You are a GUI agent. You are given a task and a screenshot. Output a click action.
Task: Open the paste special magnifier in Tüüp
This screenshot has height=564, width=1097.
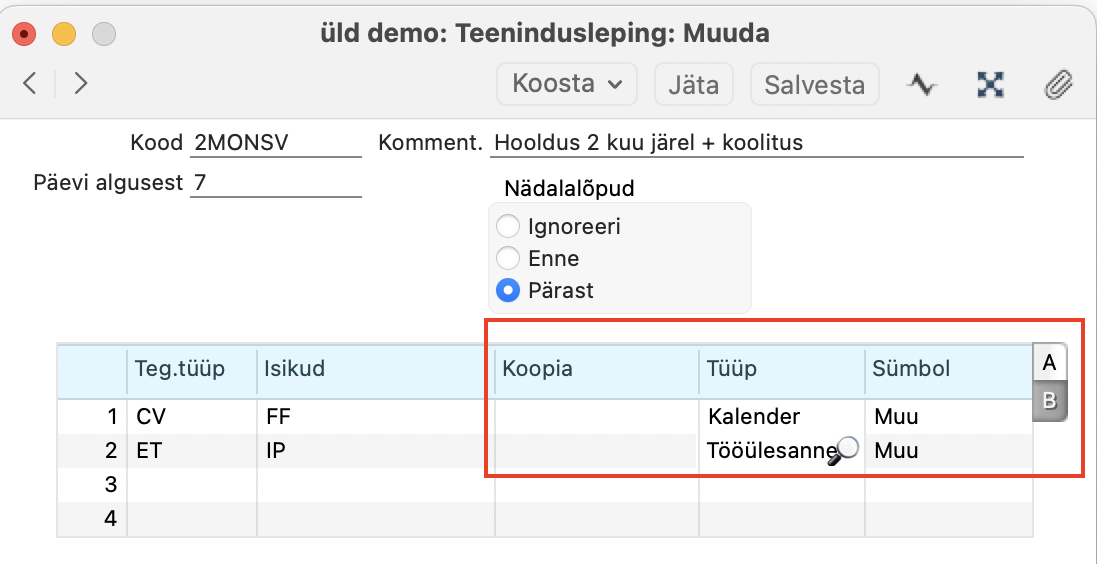[x=844, y=451]
